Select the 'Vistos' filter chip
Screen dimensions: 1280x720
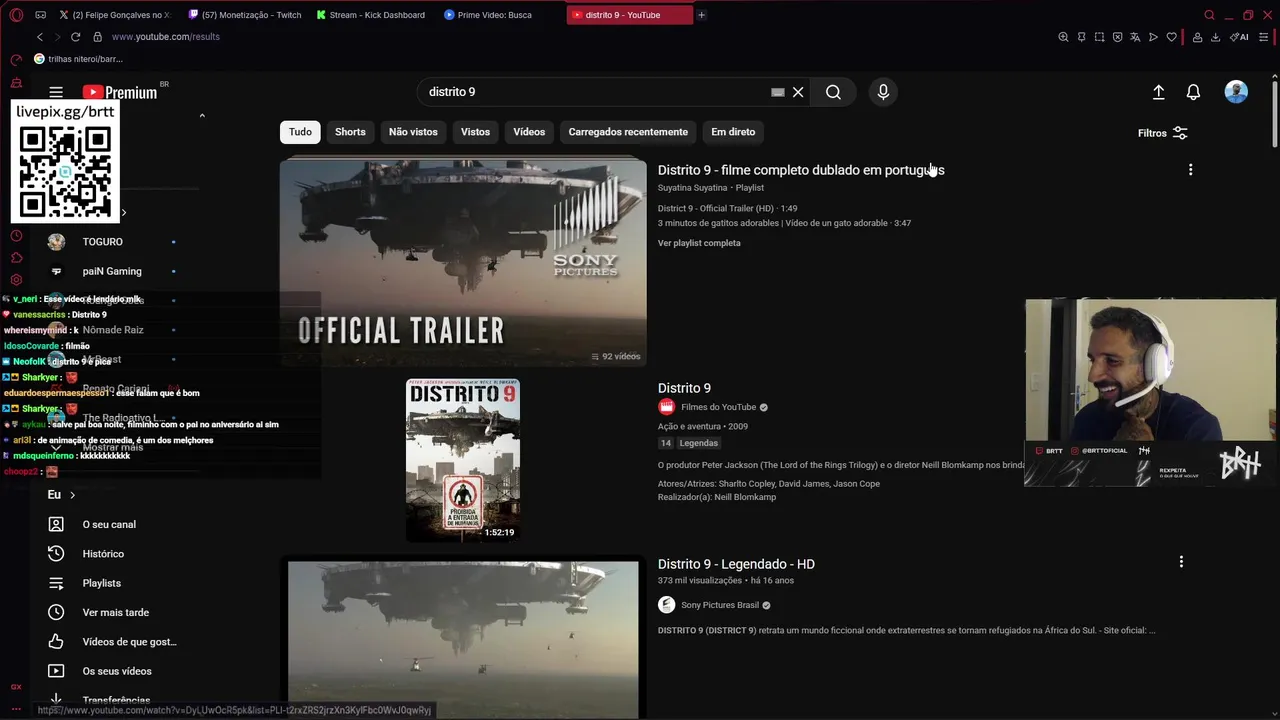pyautogui.click(x=475, y=132)
